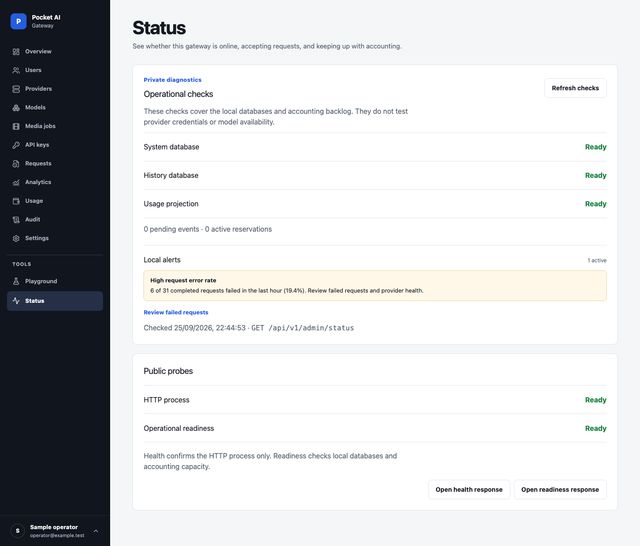This screenshot has height=546, width=640.
Task: Click History database row label
Action: point(171,175)
